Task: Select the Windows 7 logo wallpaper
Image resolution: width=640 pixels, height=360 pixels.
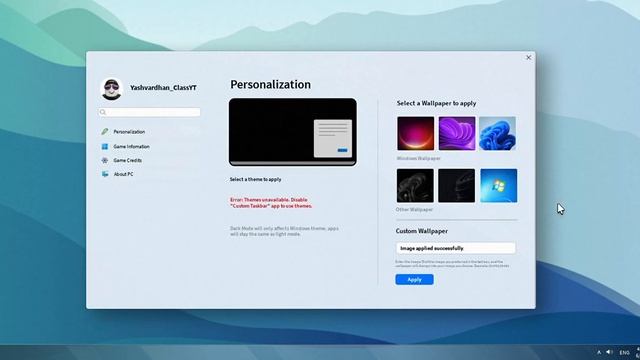Action: pyautogui.click(x=499, y=186)
